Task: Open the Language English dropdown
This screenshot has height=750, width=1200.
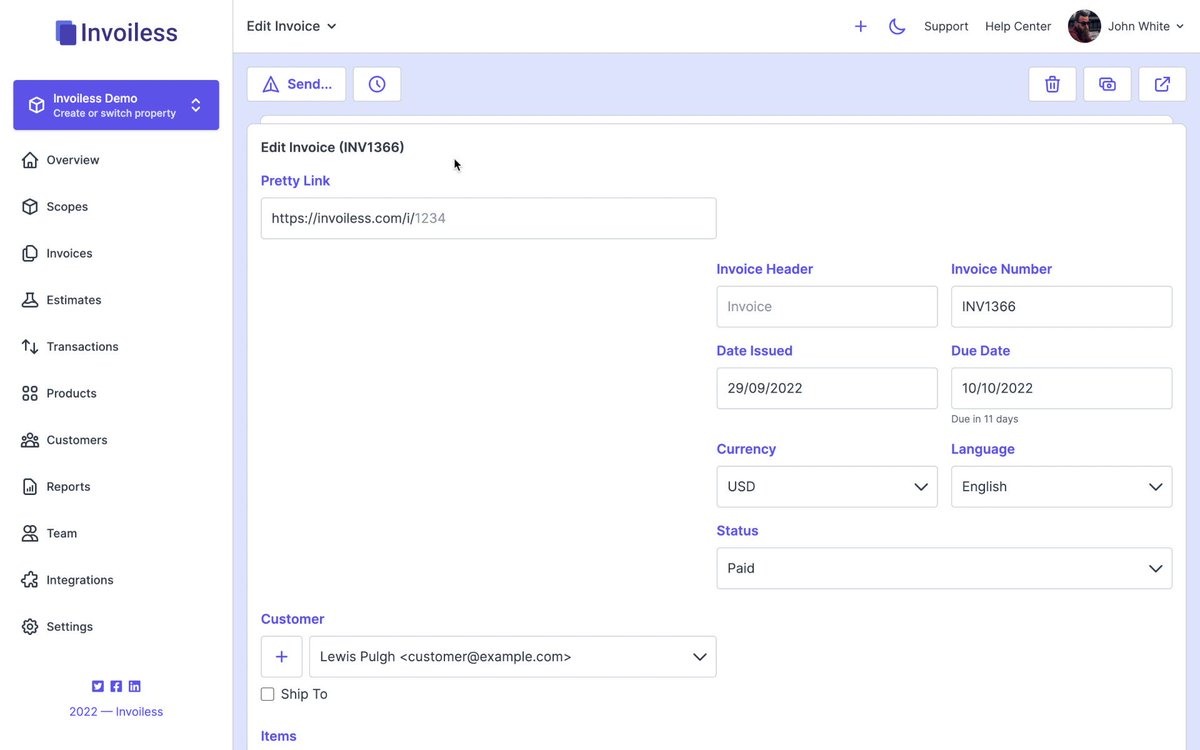Action: (x=1061, y=487)
